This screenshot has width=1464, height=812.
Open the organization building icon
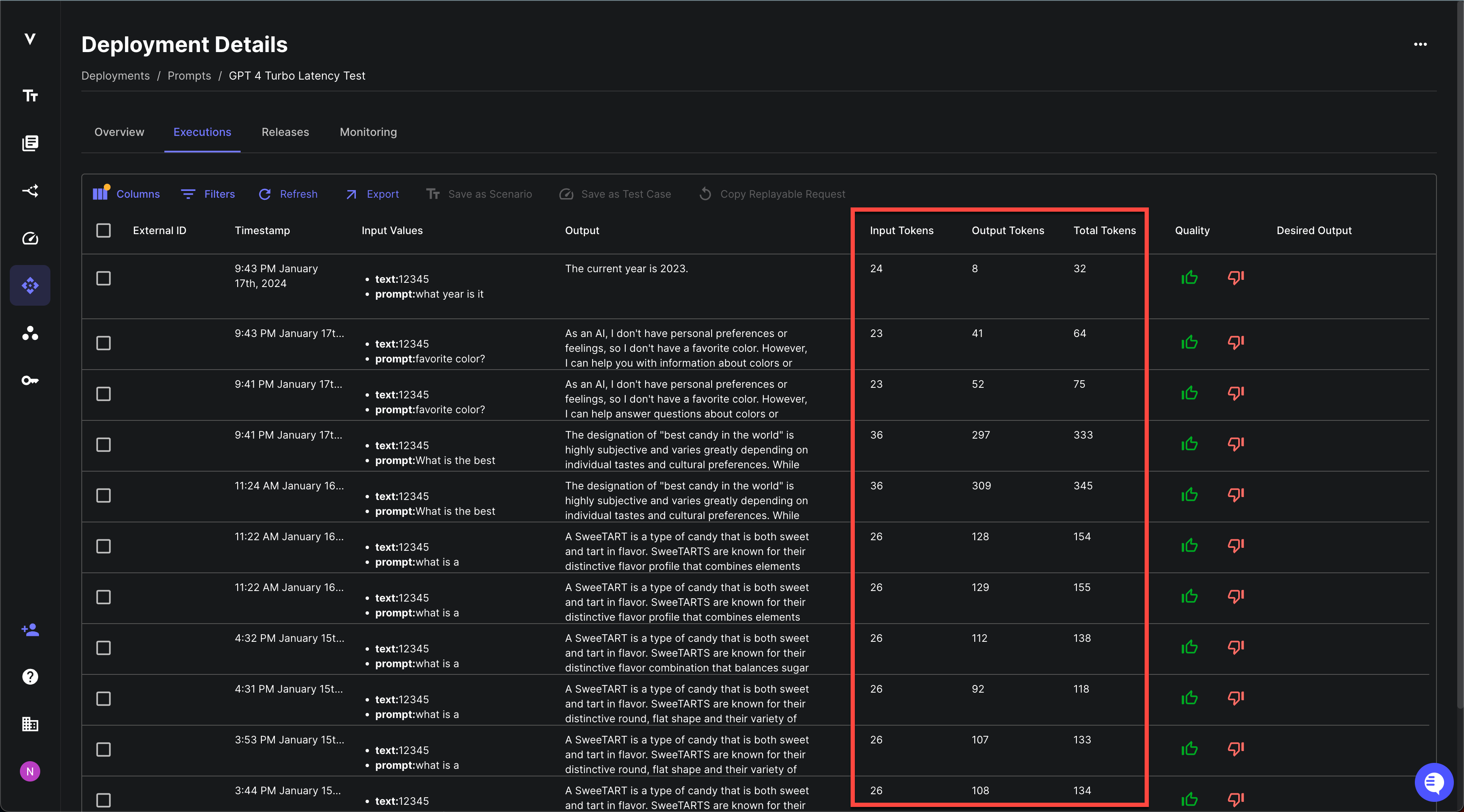(x=30, y=724)
